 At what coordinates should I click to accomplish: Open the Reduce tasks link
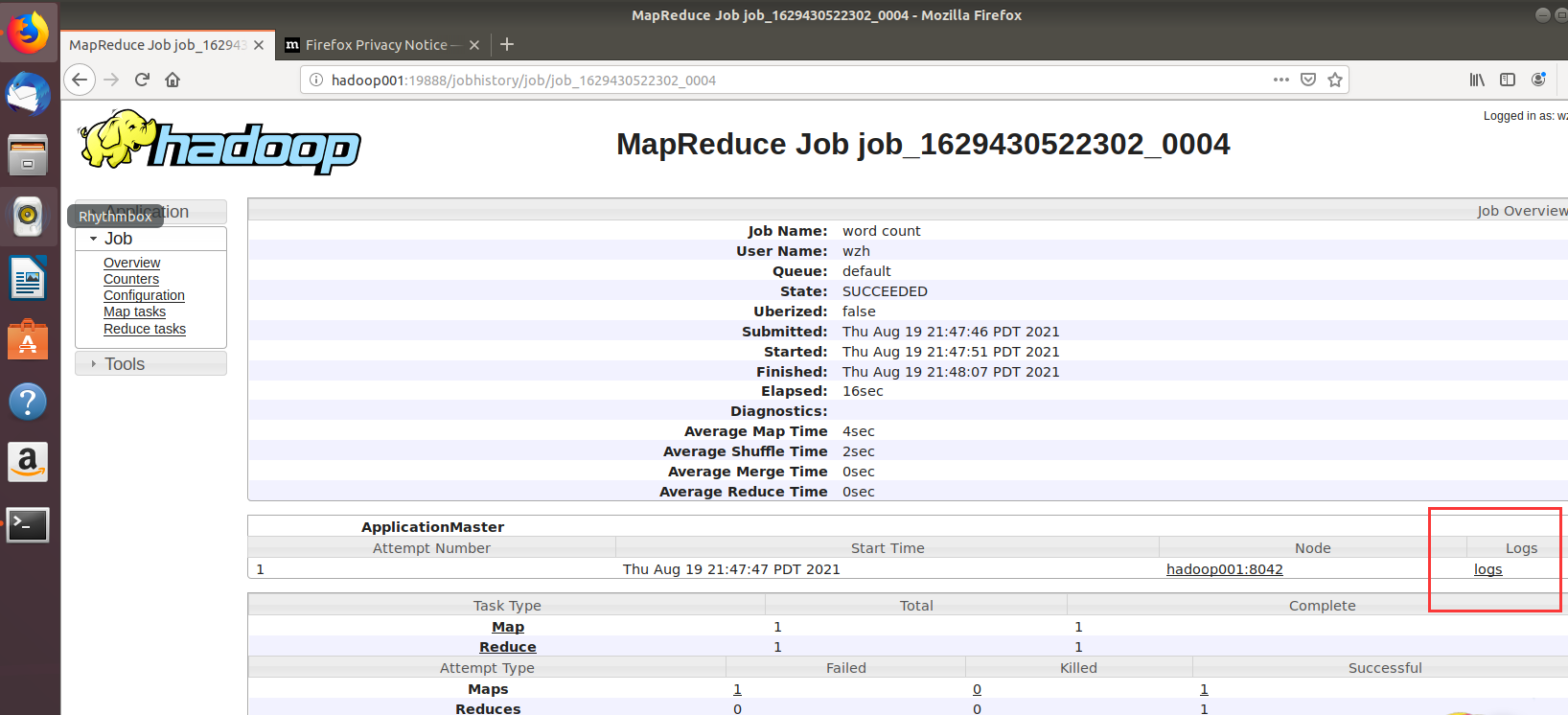point(145,329)
